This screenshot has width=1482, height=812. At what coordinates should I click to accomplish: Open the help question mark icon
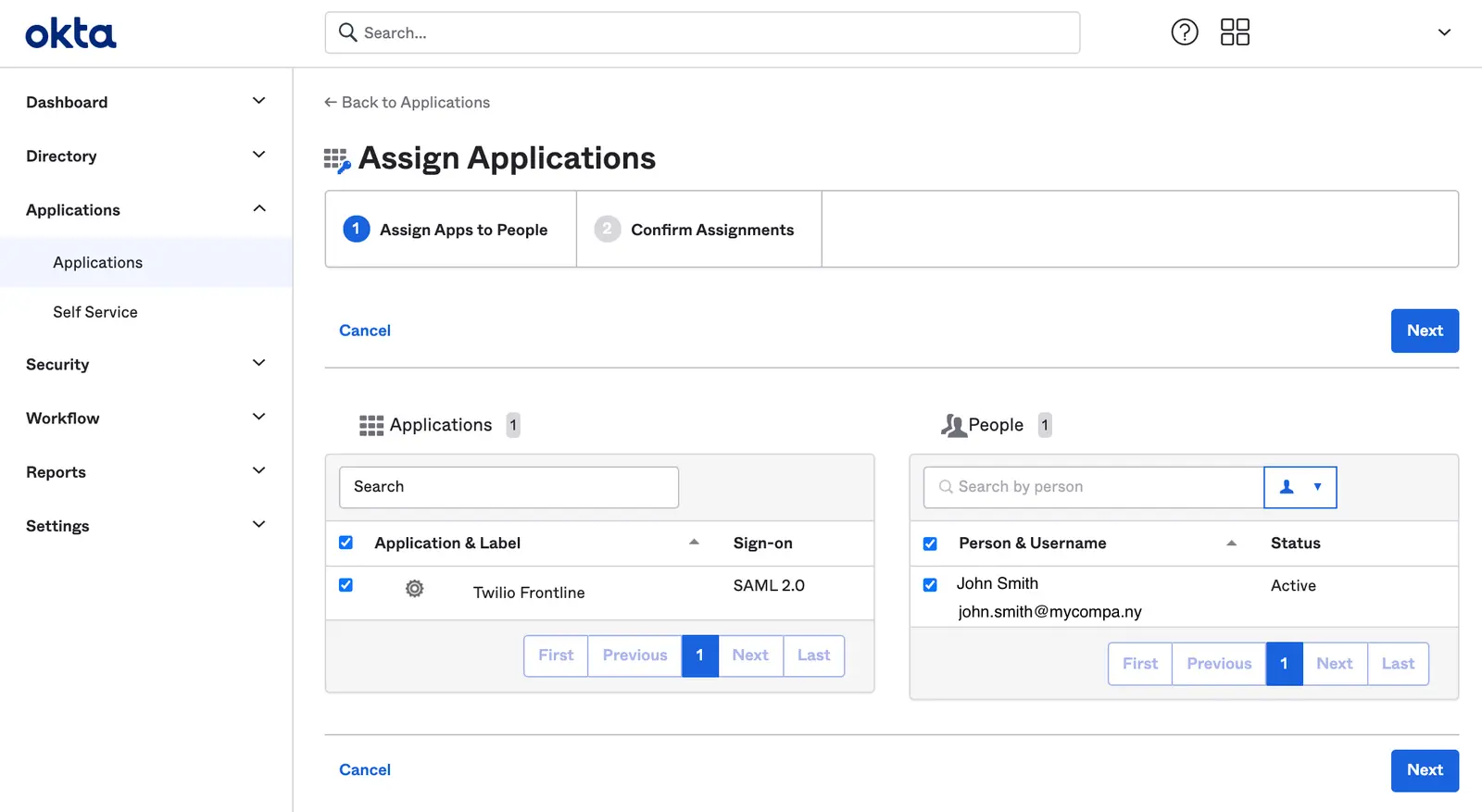[x=1185, y=32]
